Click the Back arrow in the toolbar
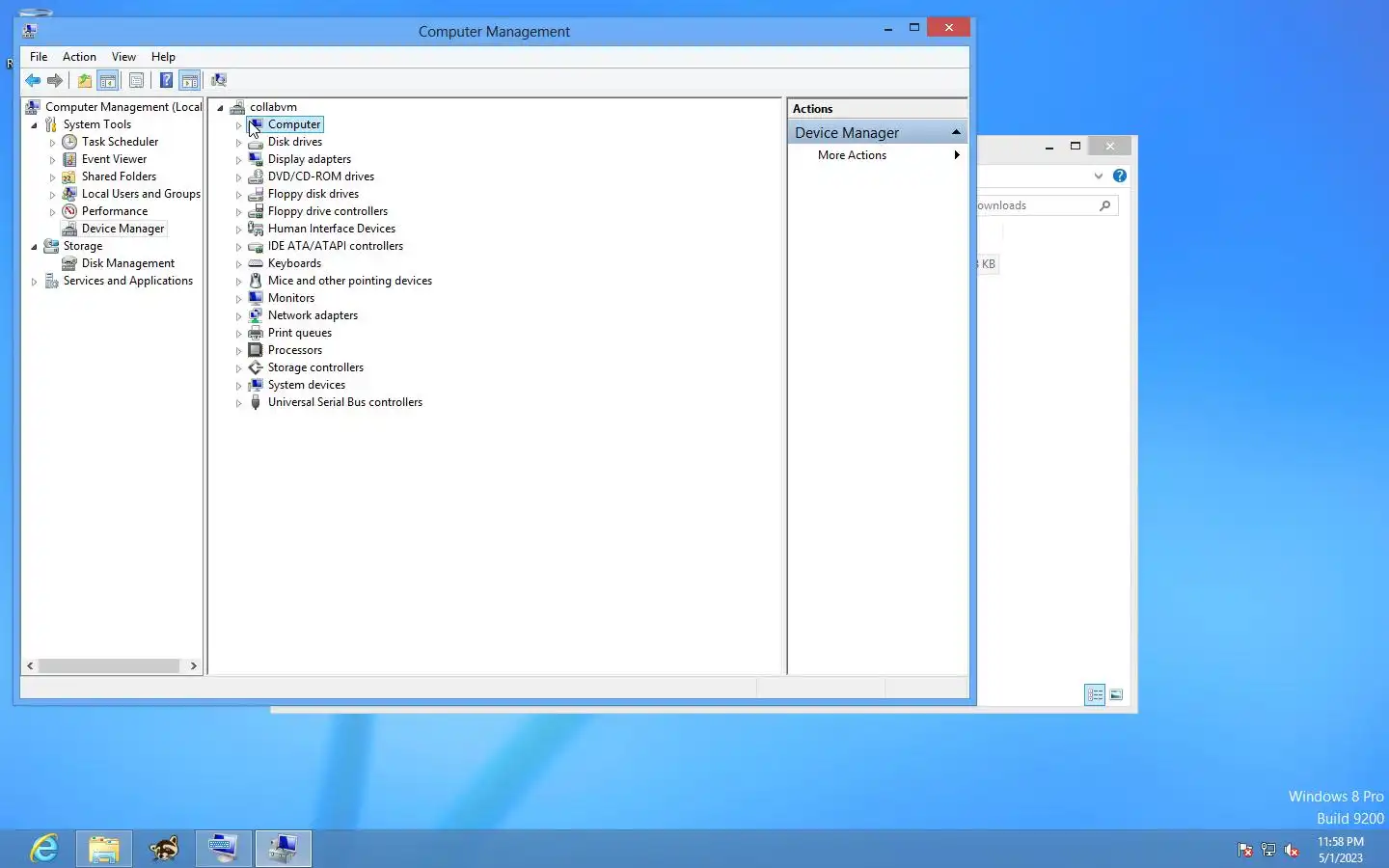Image resolution: width=1389 pixels, height=868 pixels. click(33, 81)
